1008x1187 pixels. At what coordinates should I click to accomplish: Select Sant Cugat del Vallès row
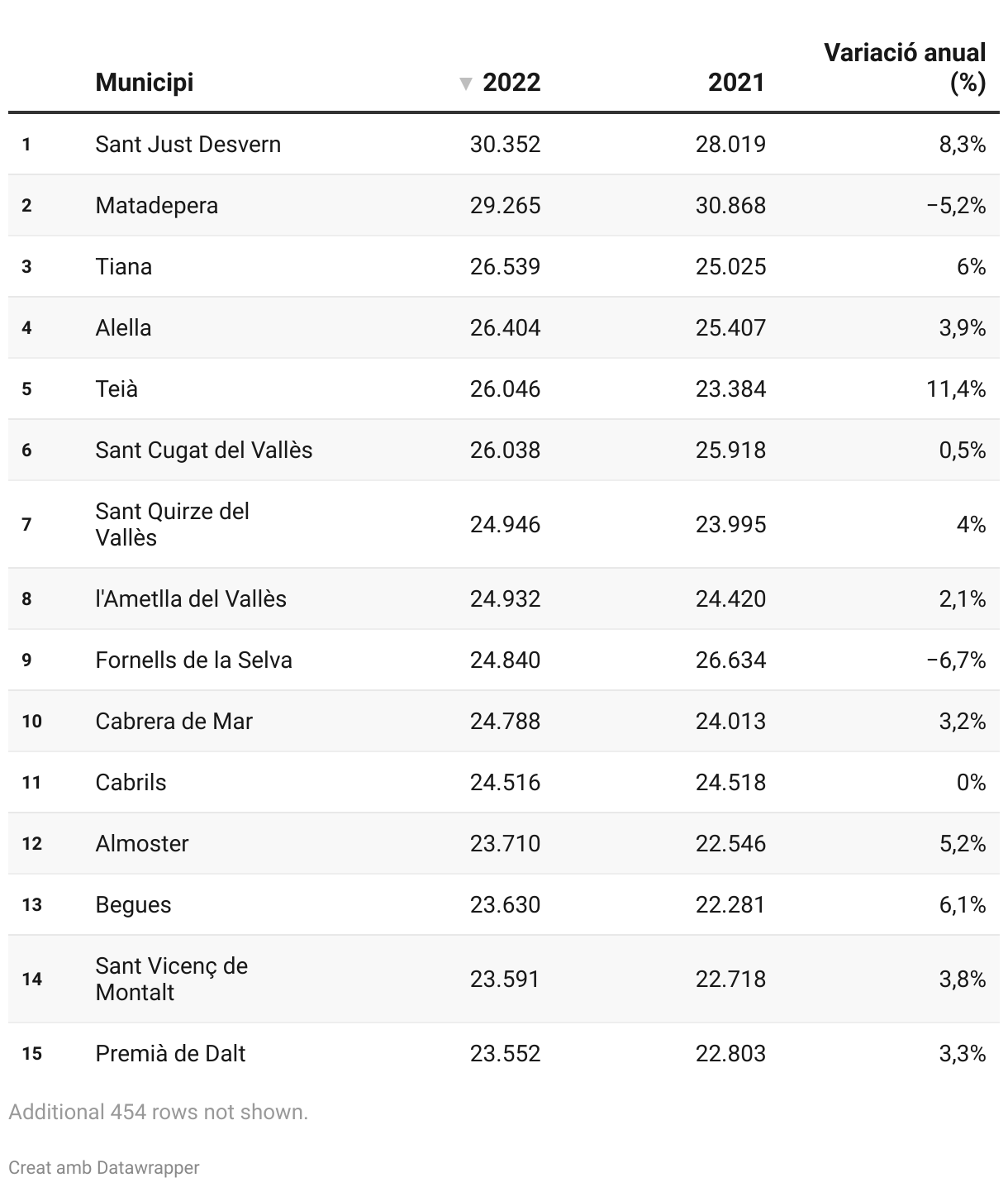[504, 450]
